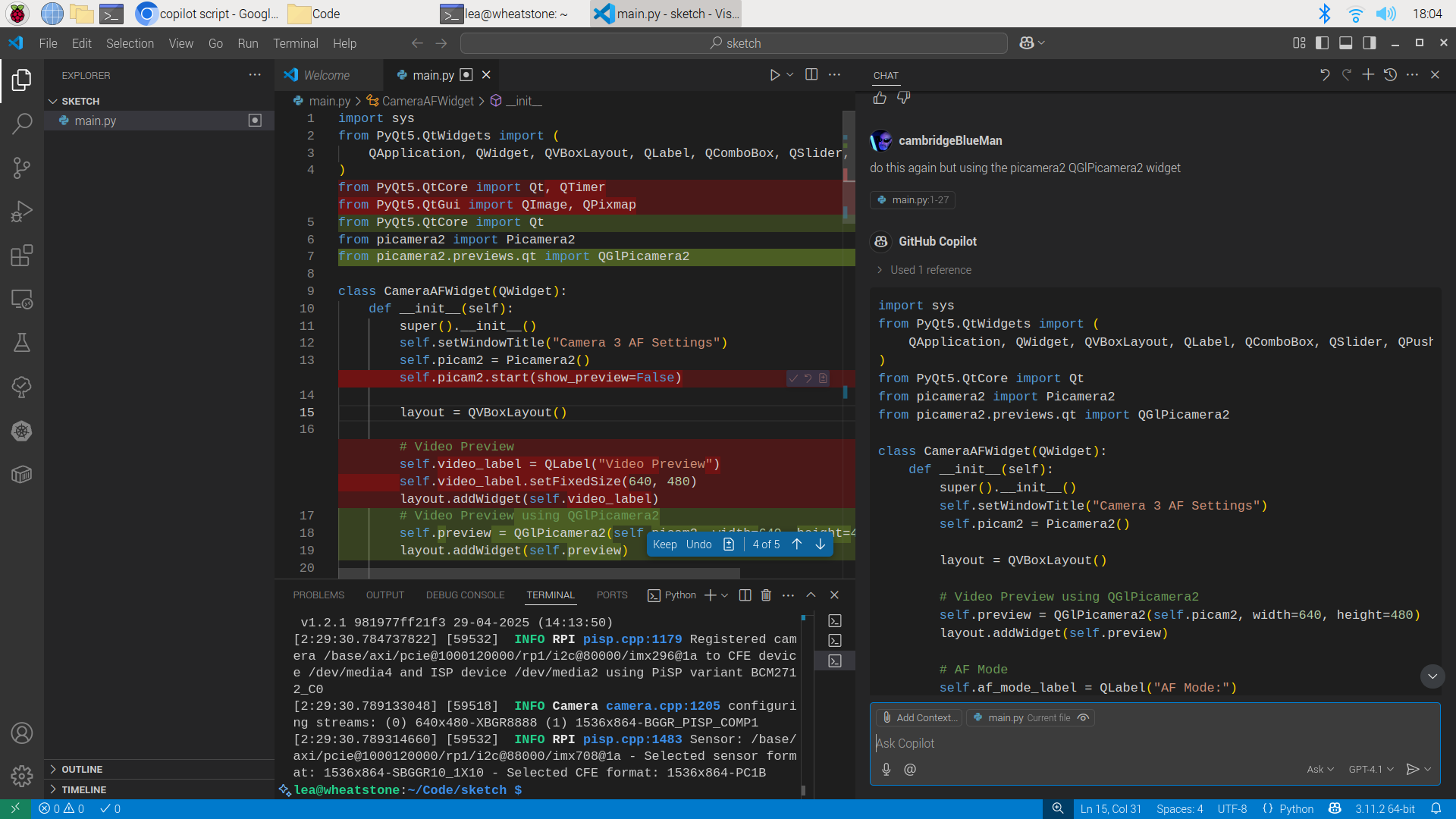Open the Accounts icon in activity bar
This screenshot has width=1456, height=819.
click(x=22, y=733)
